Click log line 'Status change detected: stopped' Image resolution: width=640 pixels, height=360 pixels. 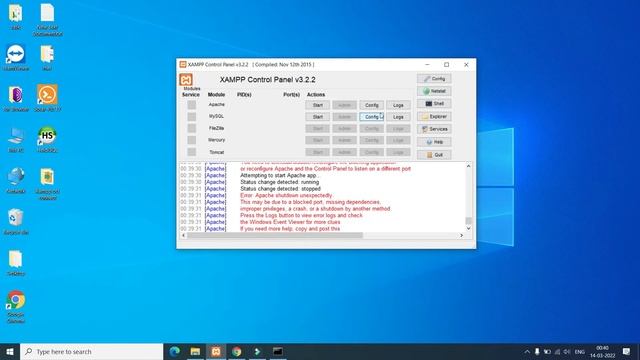[280, 189]
